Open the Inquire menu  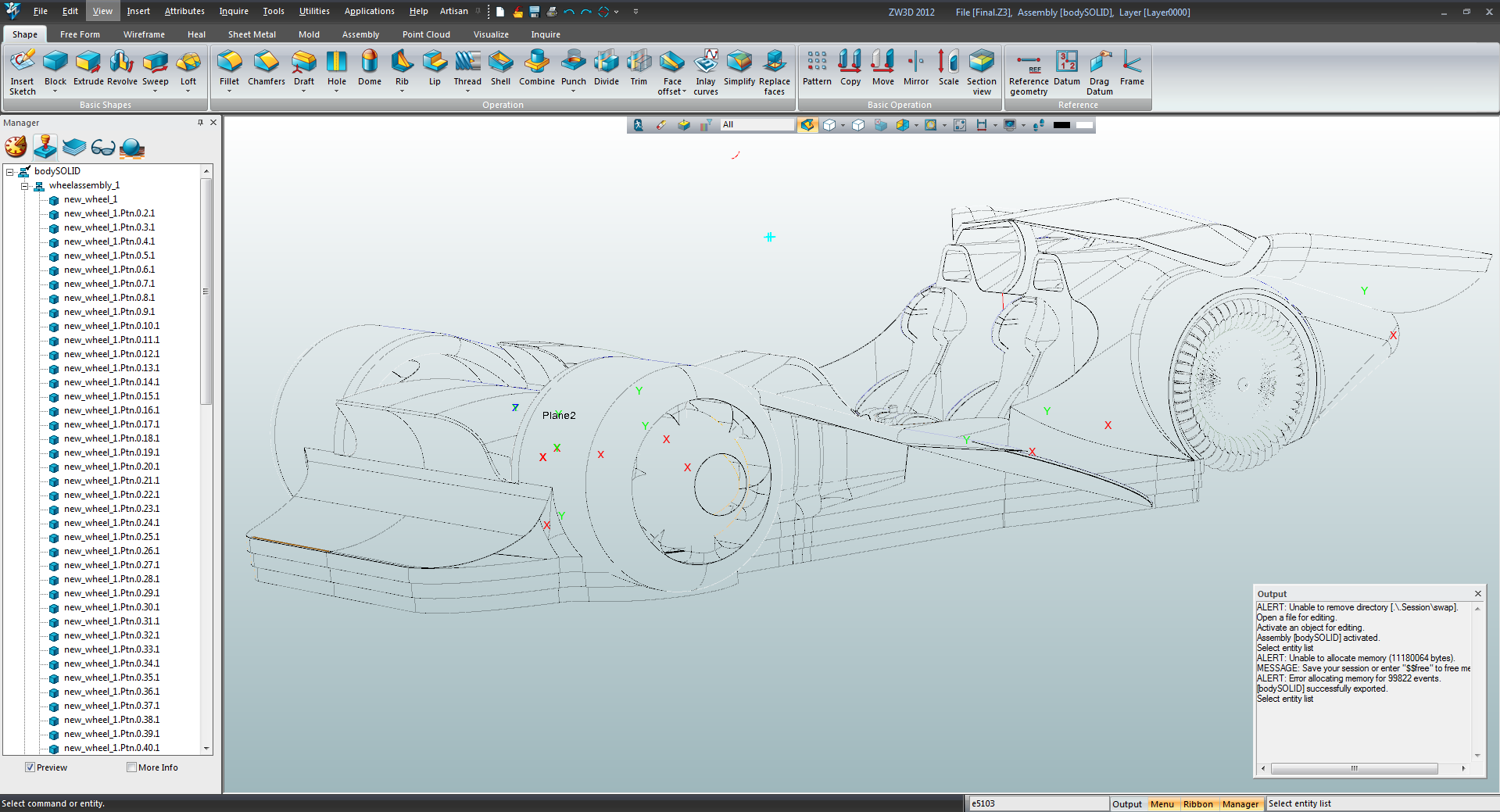(234, 11)
